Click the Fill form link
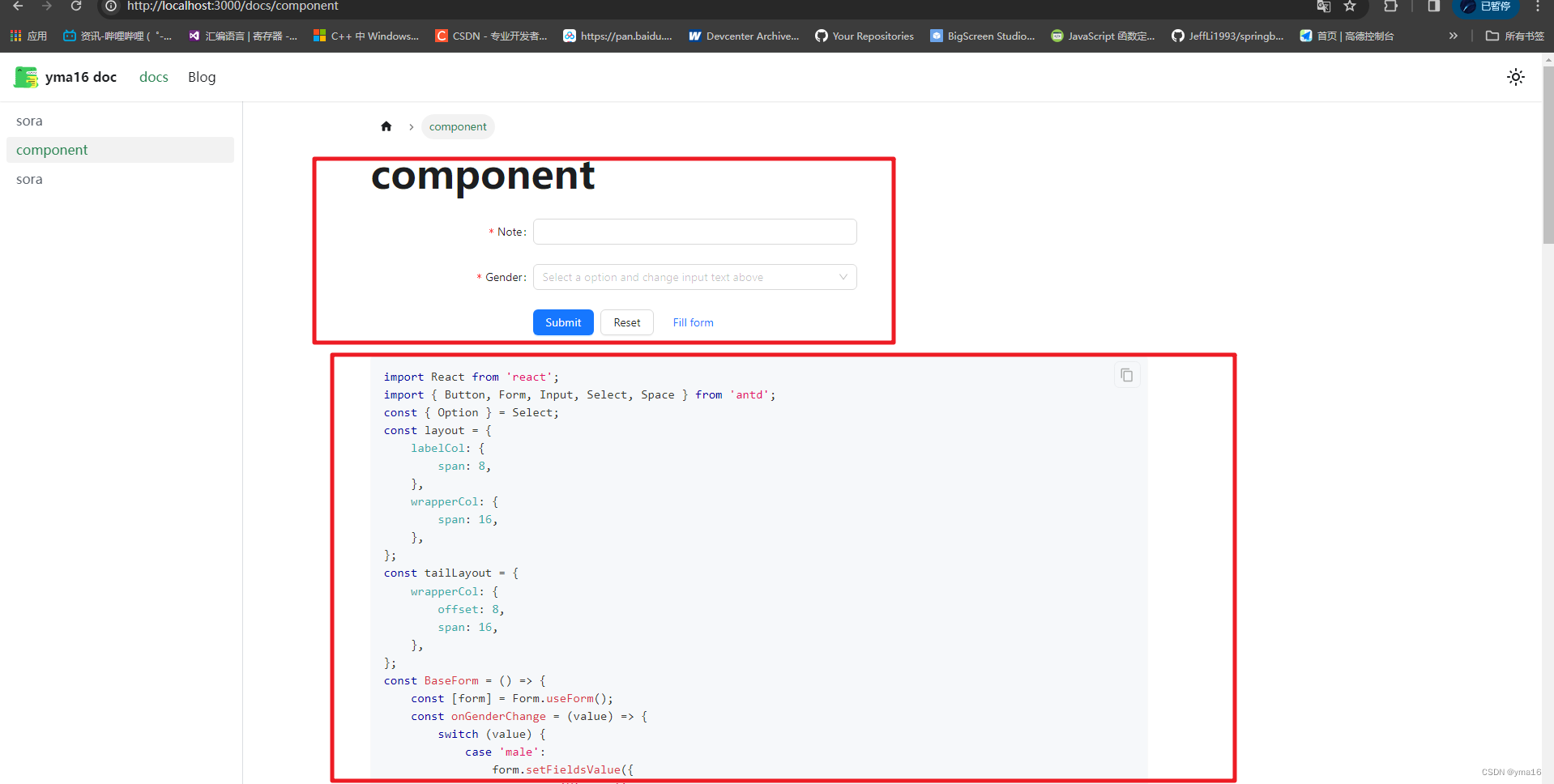This screenshot has height=784, width=1554. coord(693,322)
